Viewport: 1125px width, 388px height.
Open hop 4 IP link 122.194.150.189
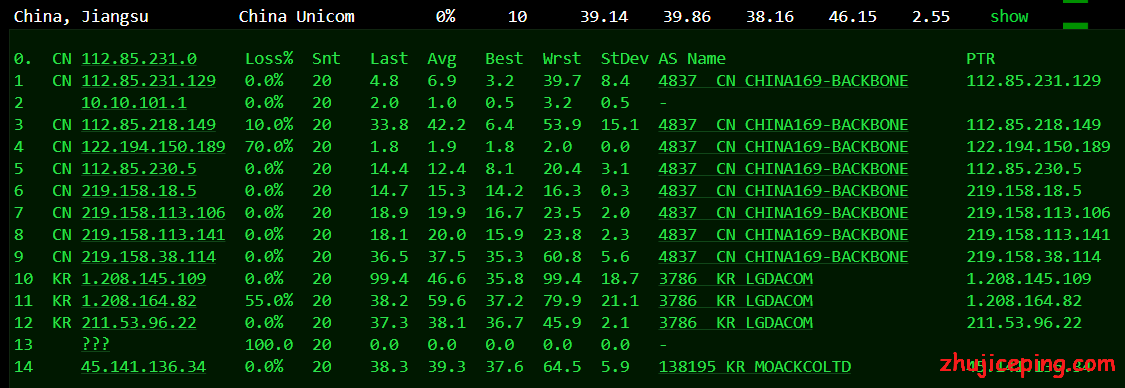tap(154, 147)
